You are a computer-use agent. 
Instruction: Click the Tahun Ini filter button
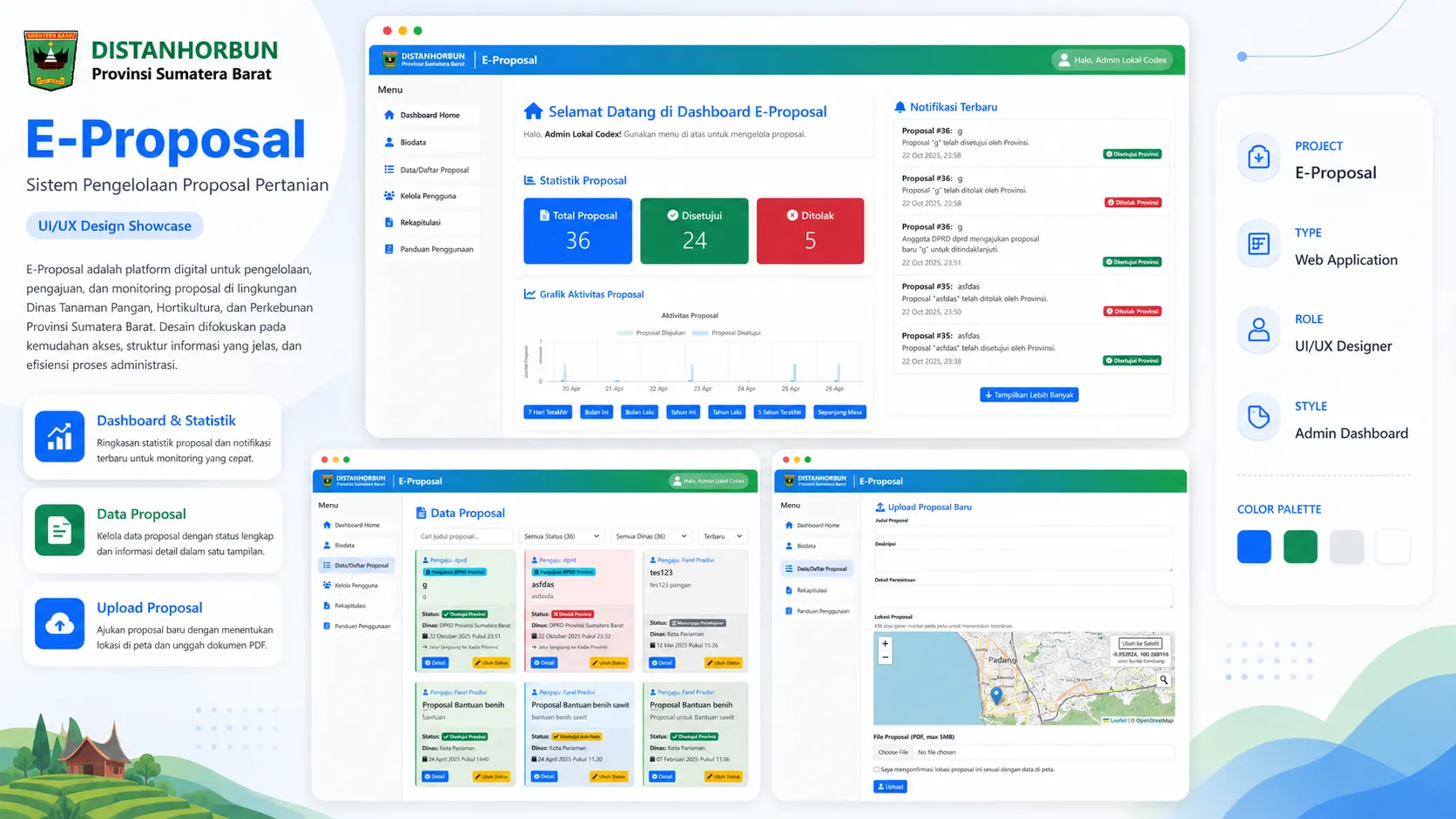pos(684,413)
